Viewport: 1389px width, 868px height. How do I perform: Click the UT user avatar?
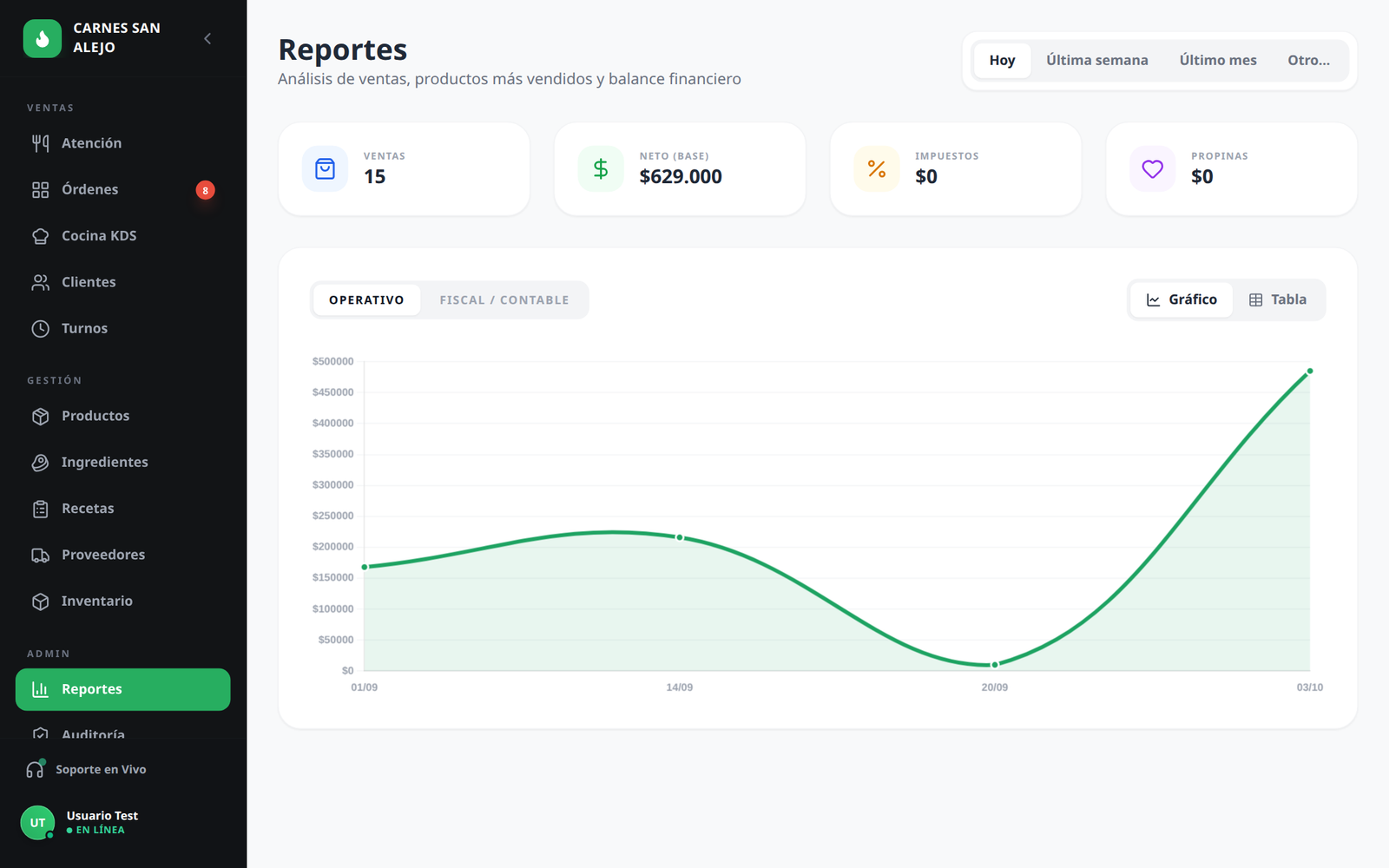37,822
